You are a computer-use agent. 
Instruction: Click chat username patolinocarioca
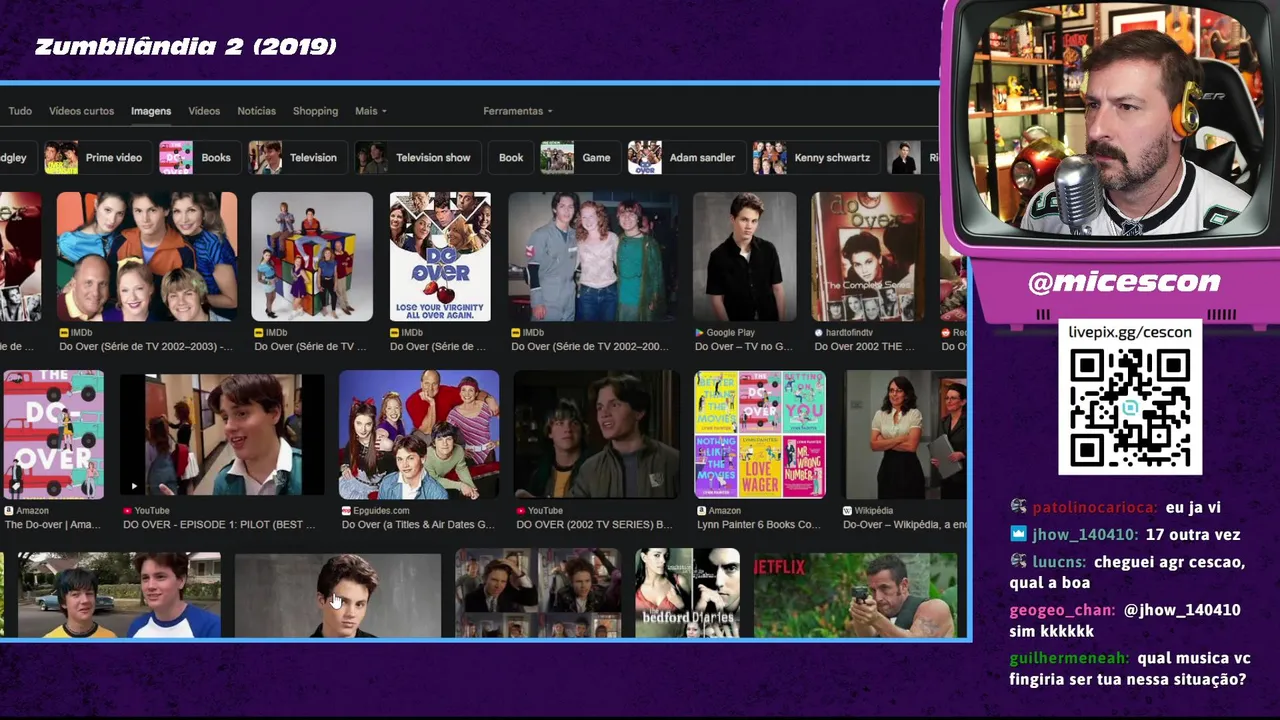coord(1095,508)
